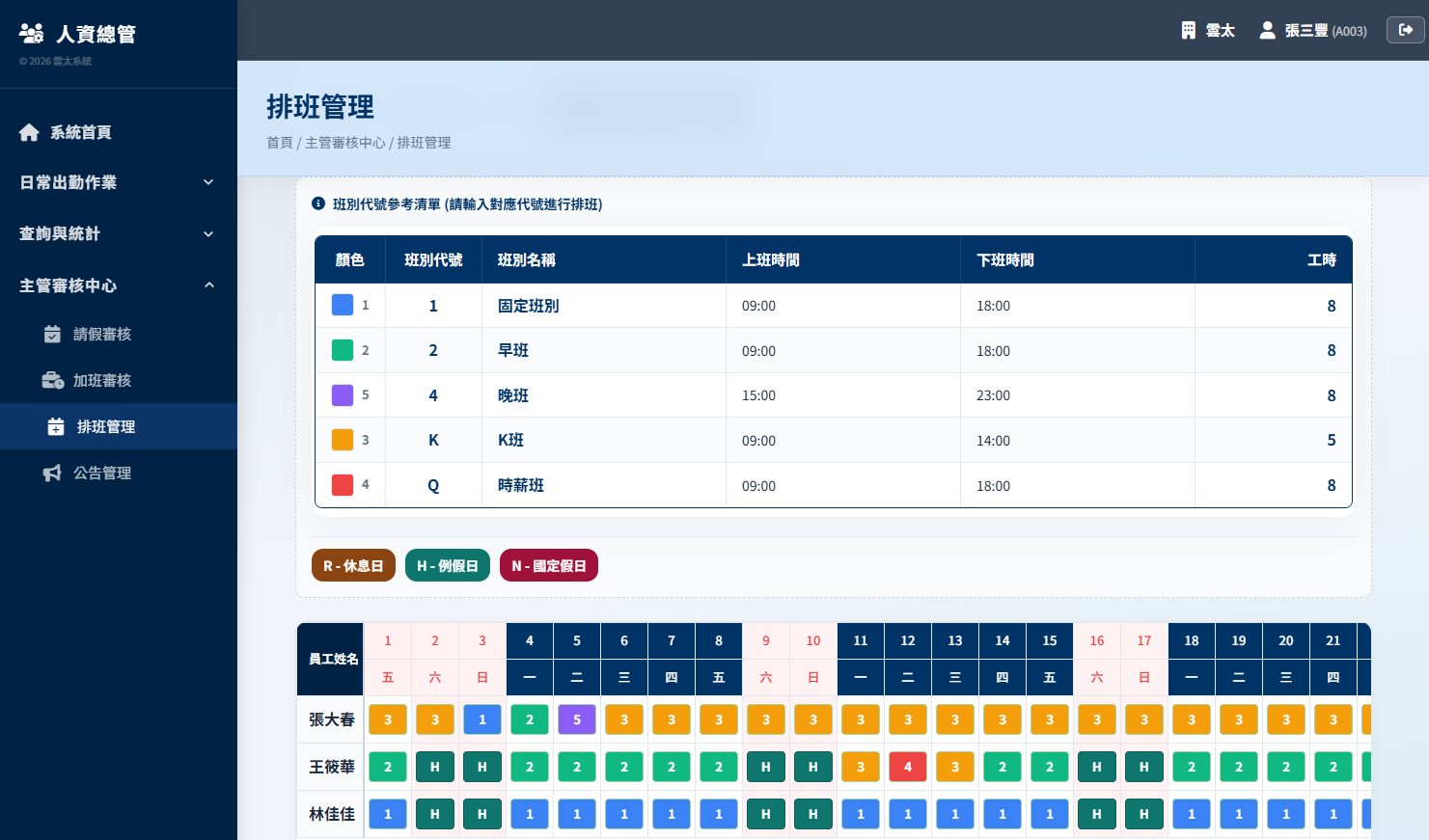Open the 請假審核 menu item
Screen dimensions: 1429x840
[119, 334]
